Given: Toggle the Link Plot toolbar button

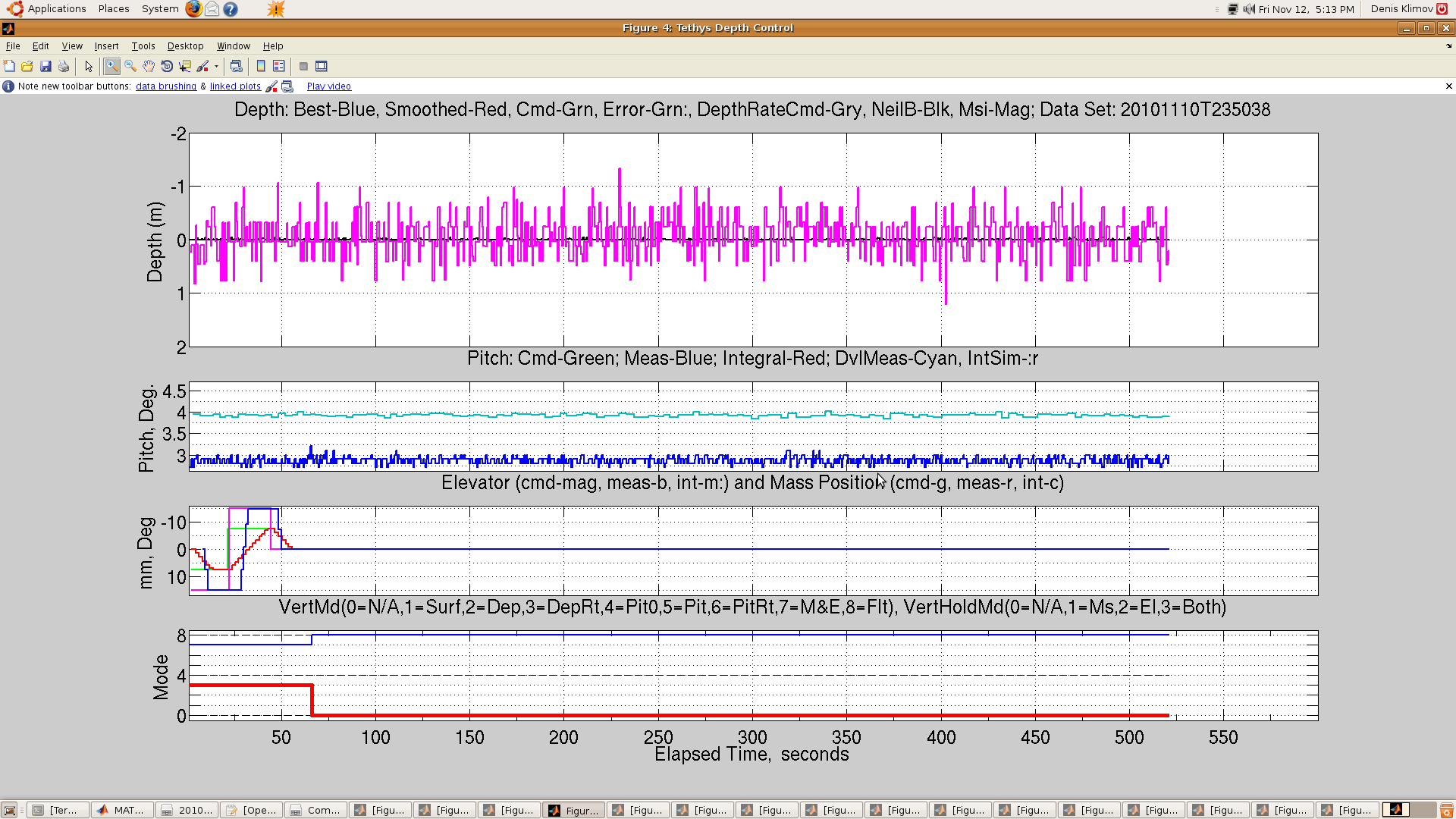Looking at the screenshot, I should 236,66.
